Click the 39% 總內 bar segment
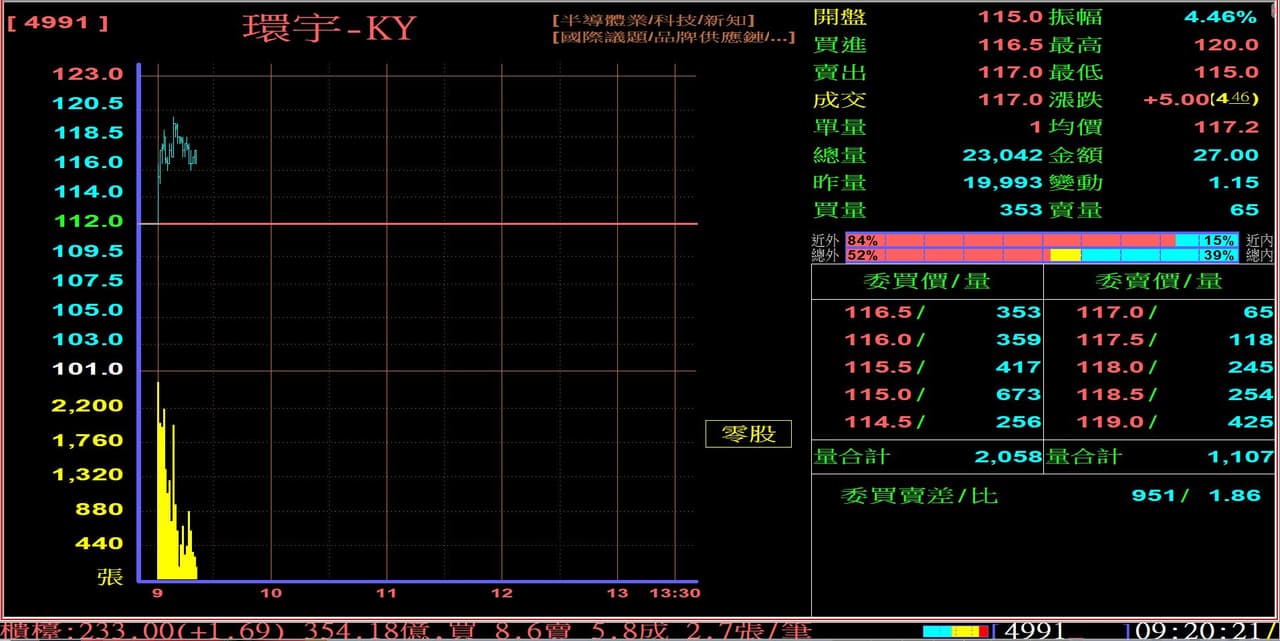This screenshot has width=1280, height=641. coord(1160,256)
